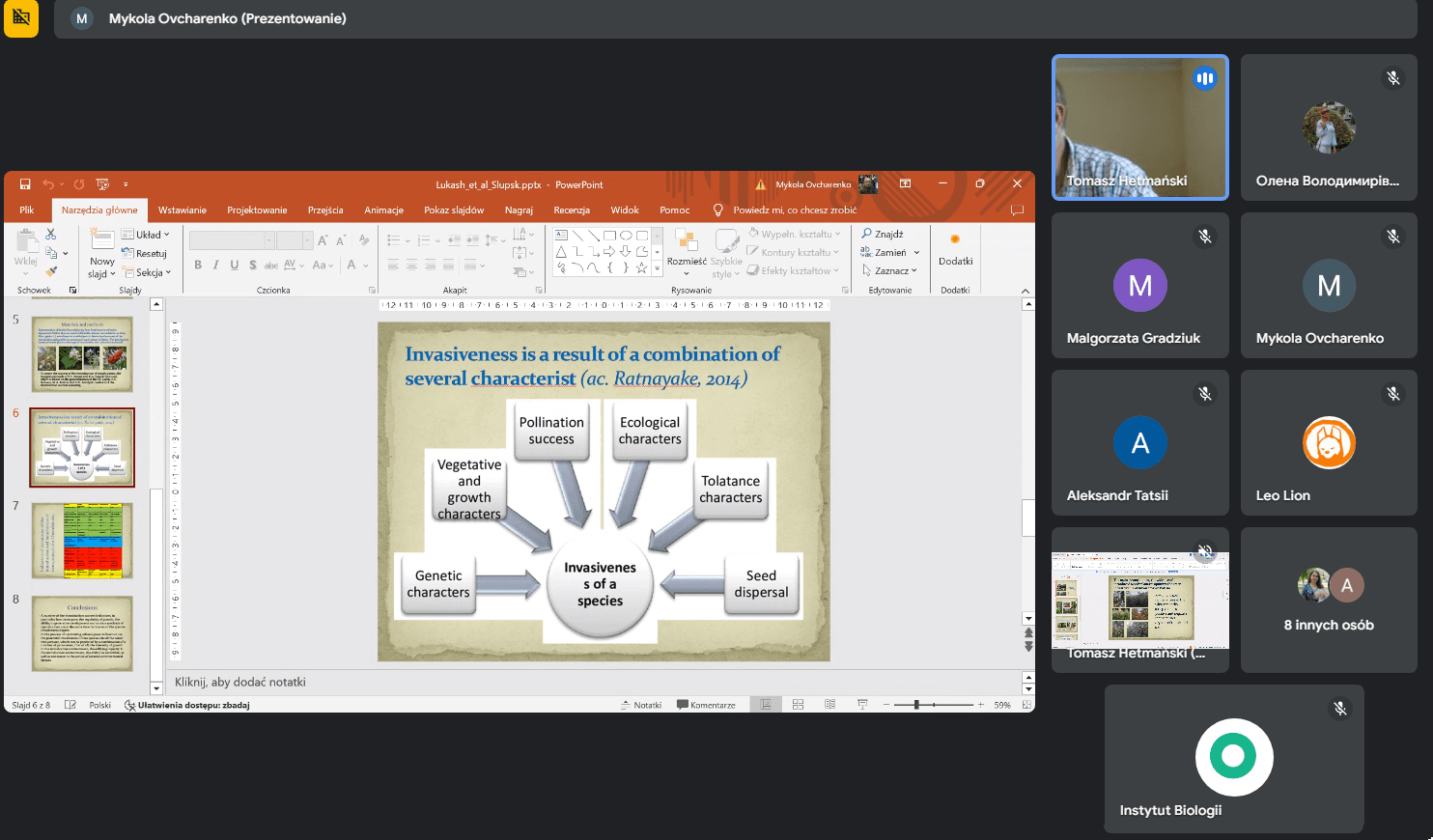
Task: Expand the Układ layout dropdown
Action: tap(146, 235)
